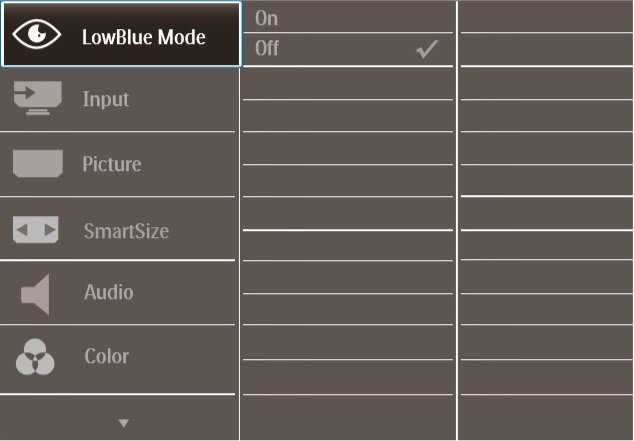The image size is (634, 441).
Task: Select the Off option
Action: coord(348,49)
